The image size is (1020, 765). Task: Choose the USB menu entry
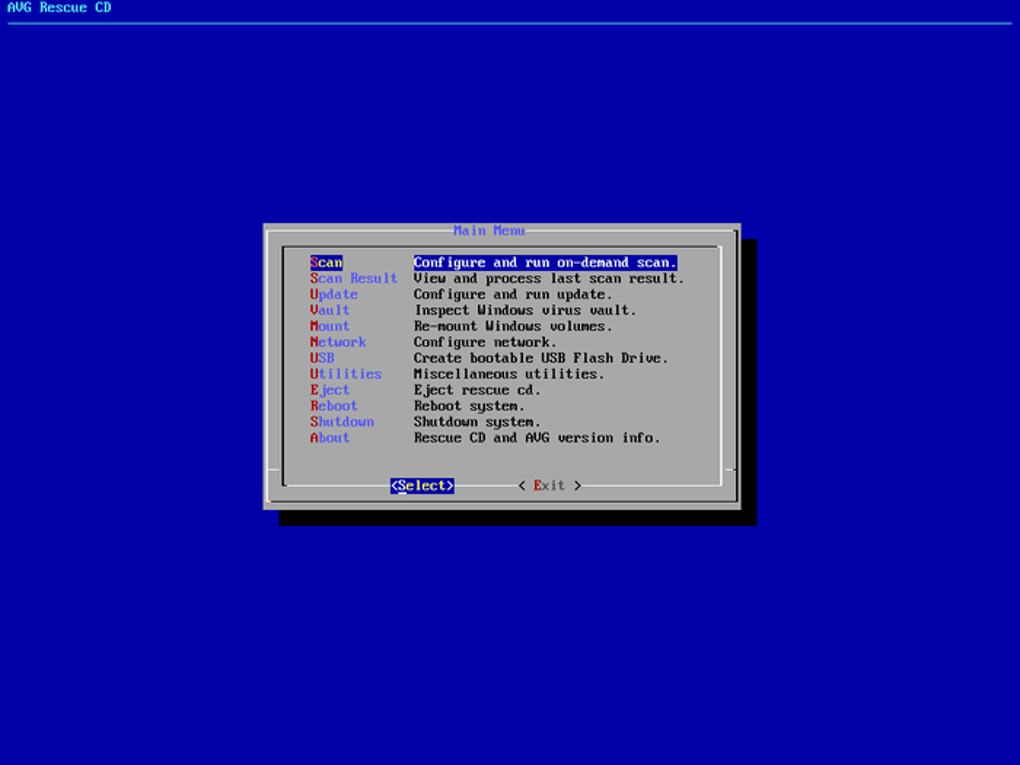[322, 358]
